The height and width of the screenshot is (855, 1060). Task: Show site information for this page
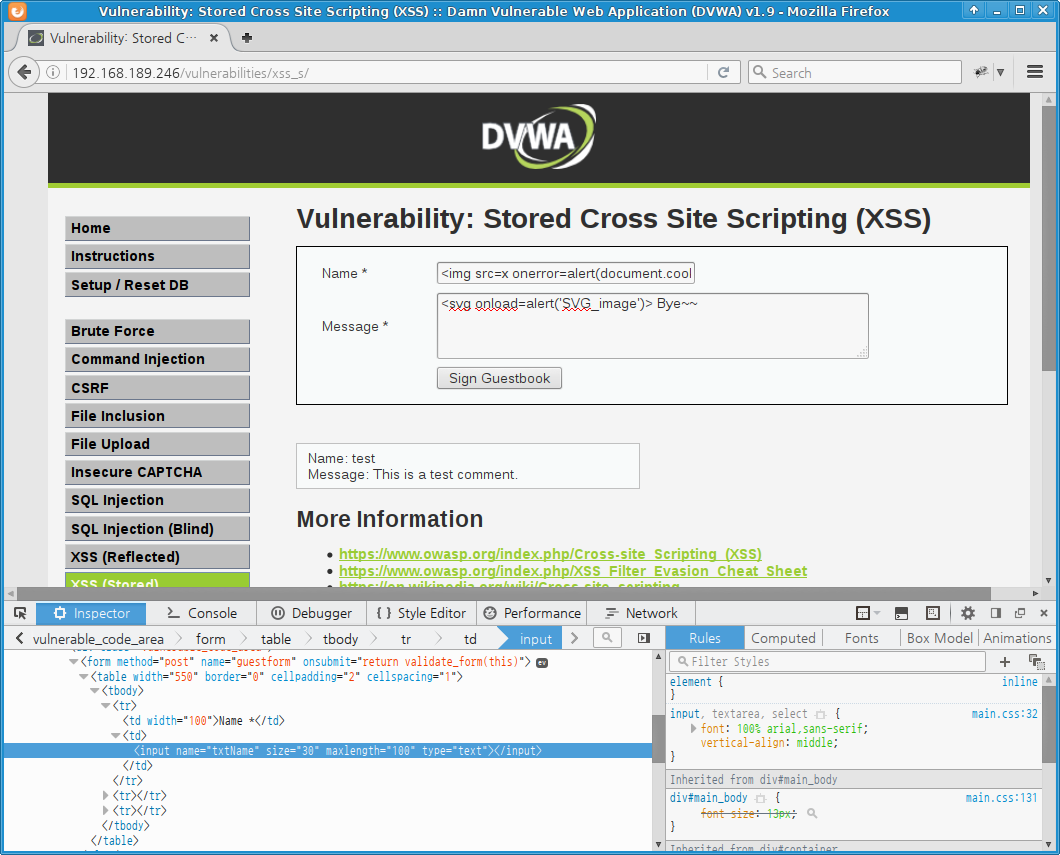tap(53, 72)
